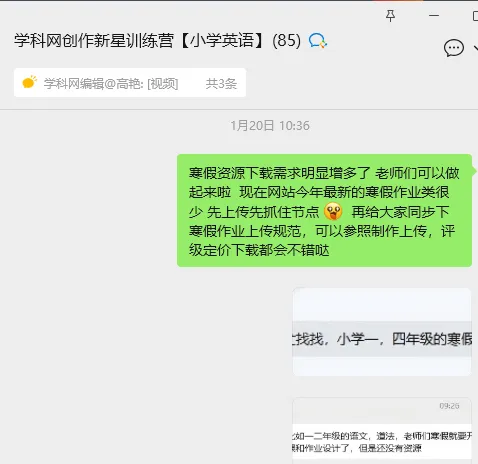Expand pinned messages showing 共3条
478x464 pixels.
point(221,83)
